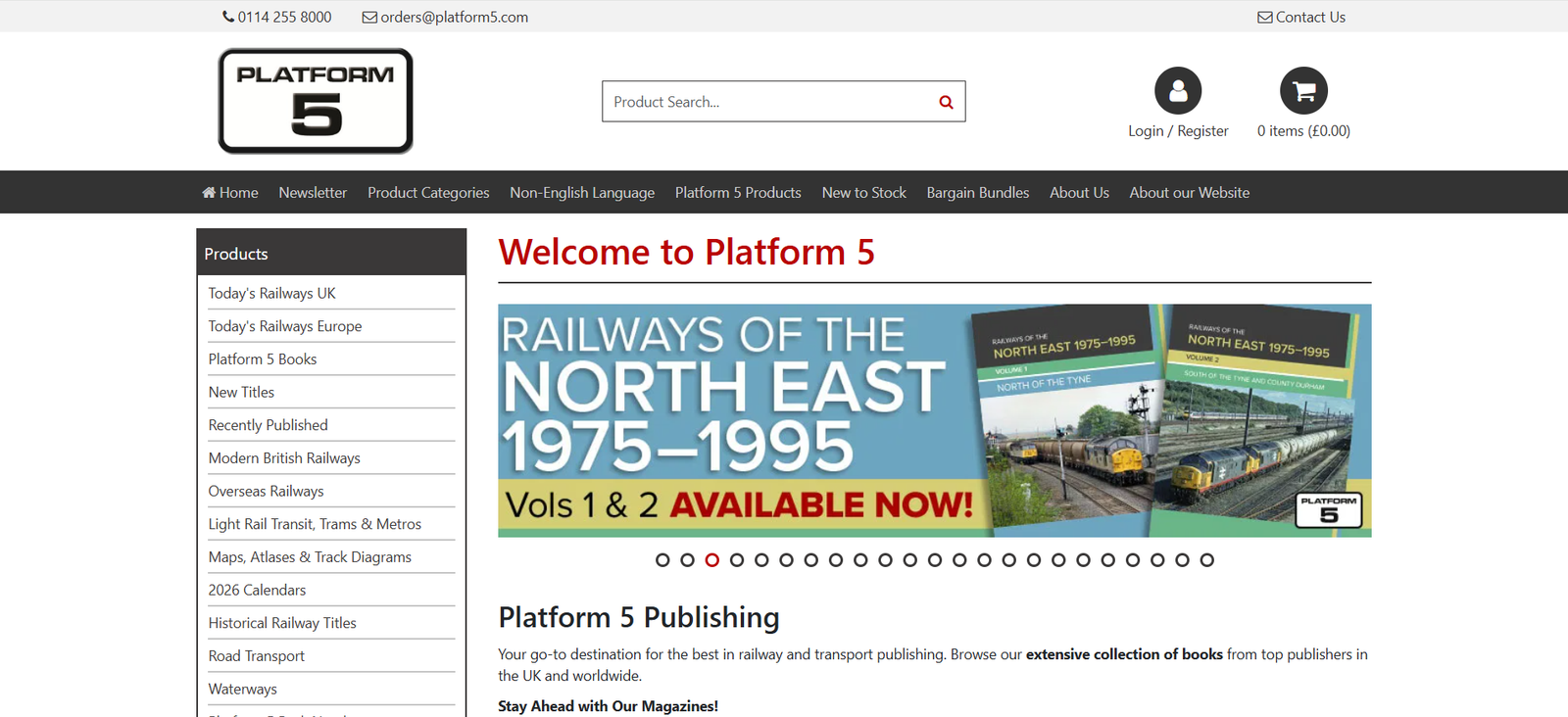Select Platform 5 Products in navbar
Screen dimensions: 1568x717
pos(738,193)
